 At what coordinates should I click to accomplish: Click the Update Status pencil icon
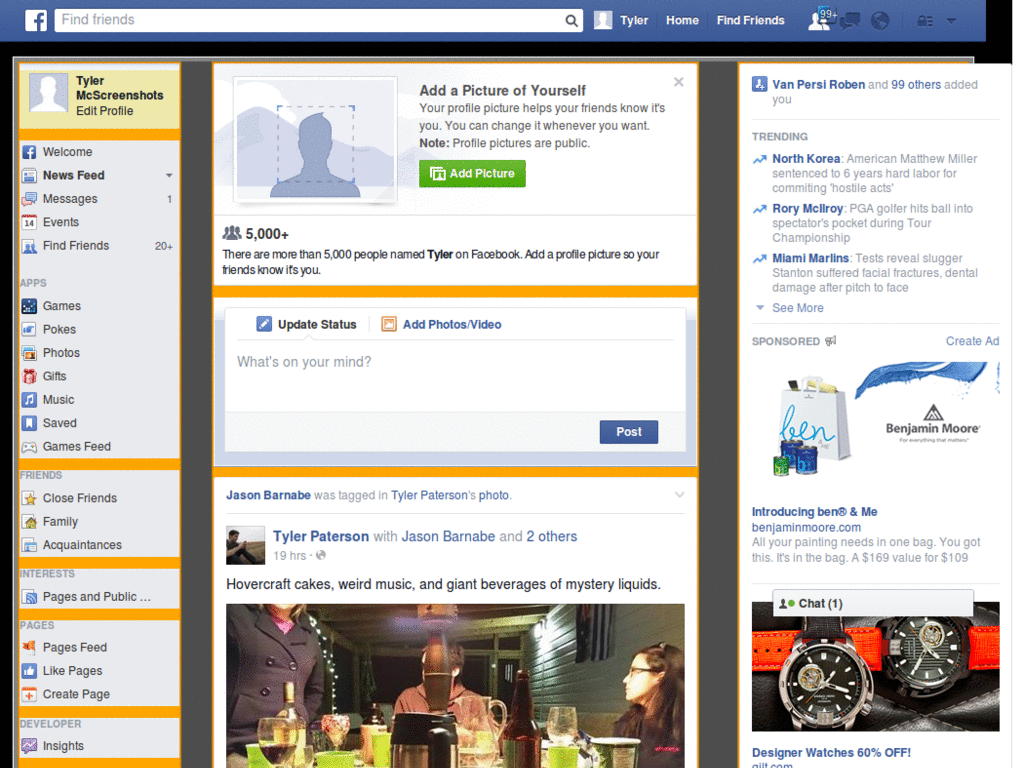pos(264,324)
